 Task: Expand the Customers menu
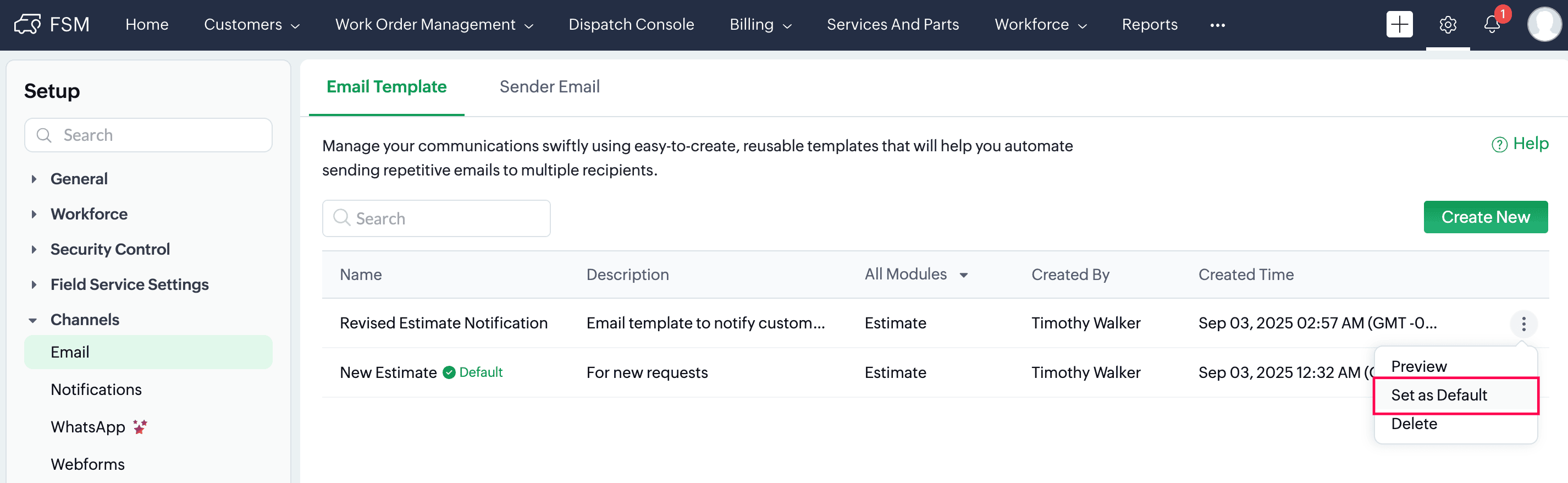[x=251, y=24]
